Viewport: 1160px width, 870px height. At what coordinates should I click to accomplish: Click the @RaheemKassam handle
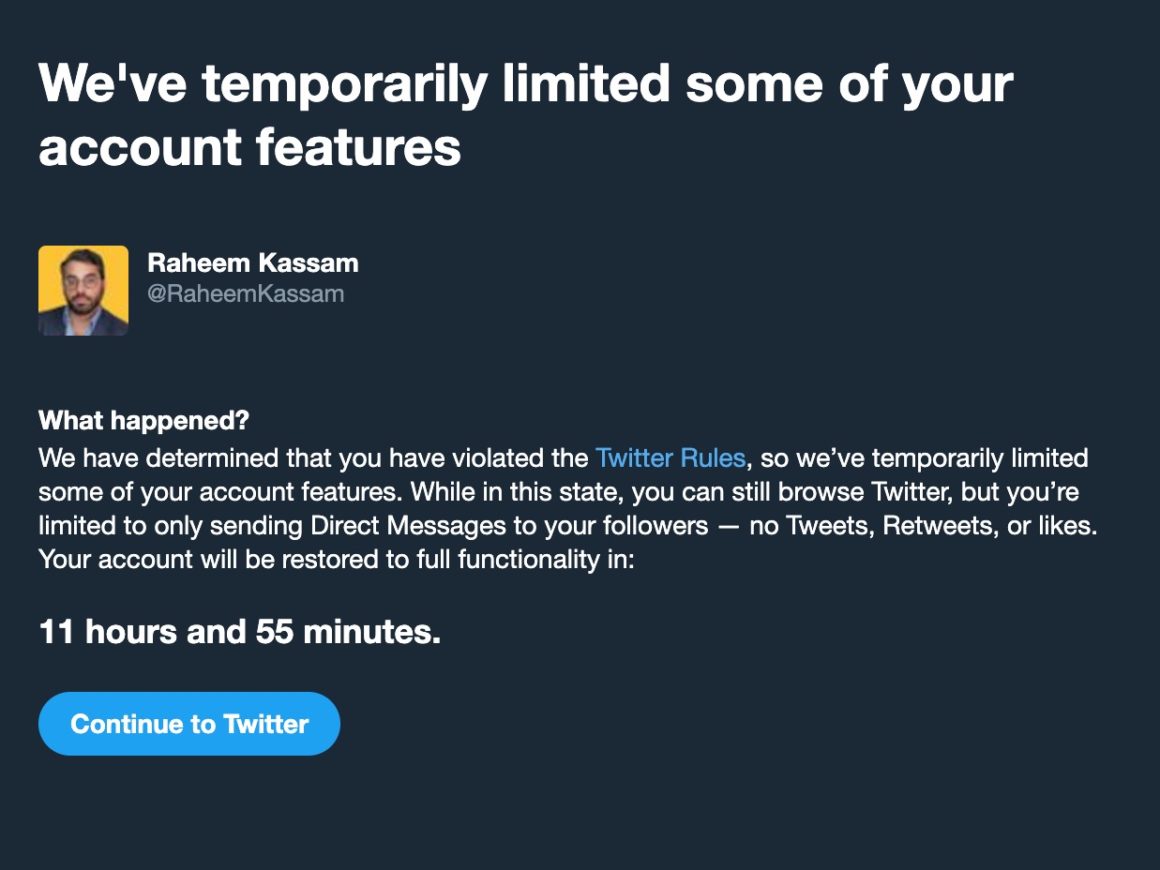(x=245, y=294)
